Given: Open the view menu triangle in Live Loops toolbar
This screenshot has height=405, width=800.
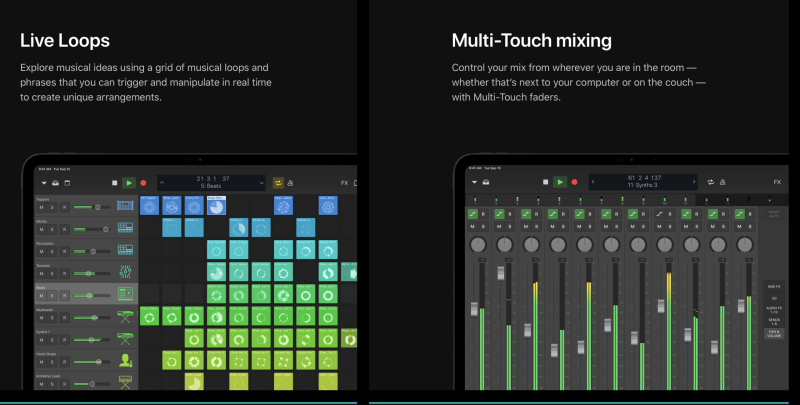Looking at the screenshot, I should coord(44,183).
